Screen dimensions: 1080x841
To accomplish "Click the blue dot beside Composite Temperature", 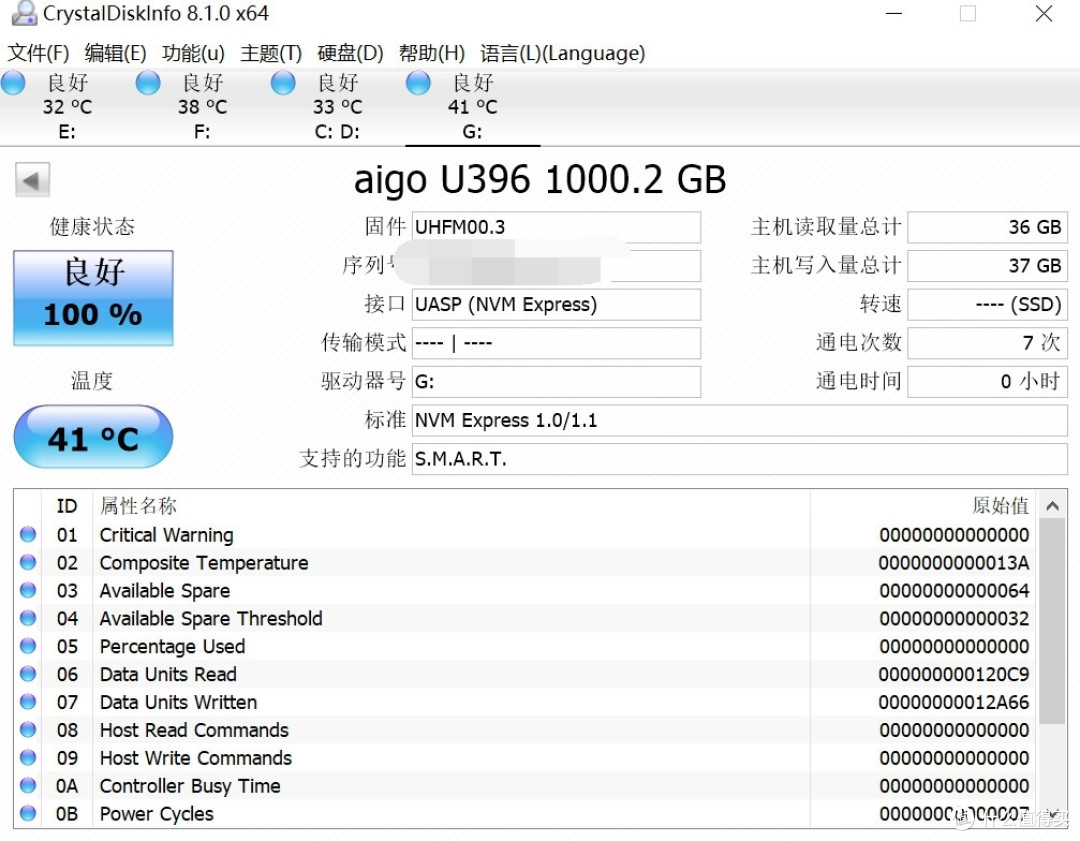I will 27,562.
